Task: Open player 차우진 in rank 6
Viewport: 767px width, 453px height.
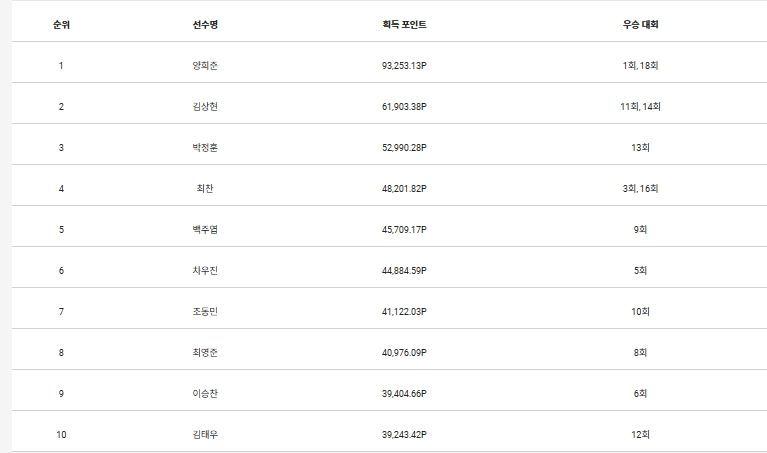Action: (x=205, y=271)
